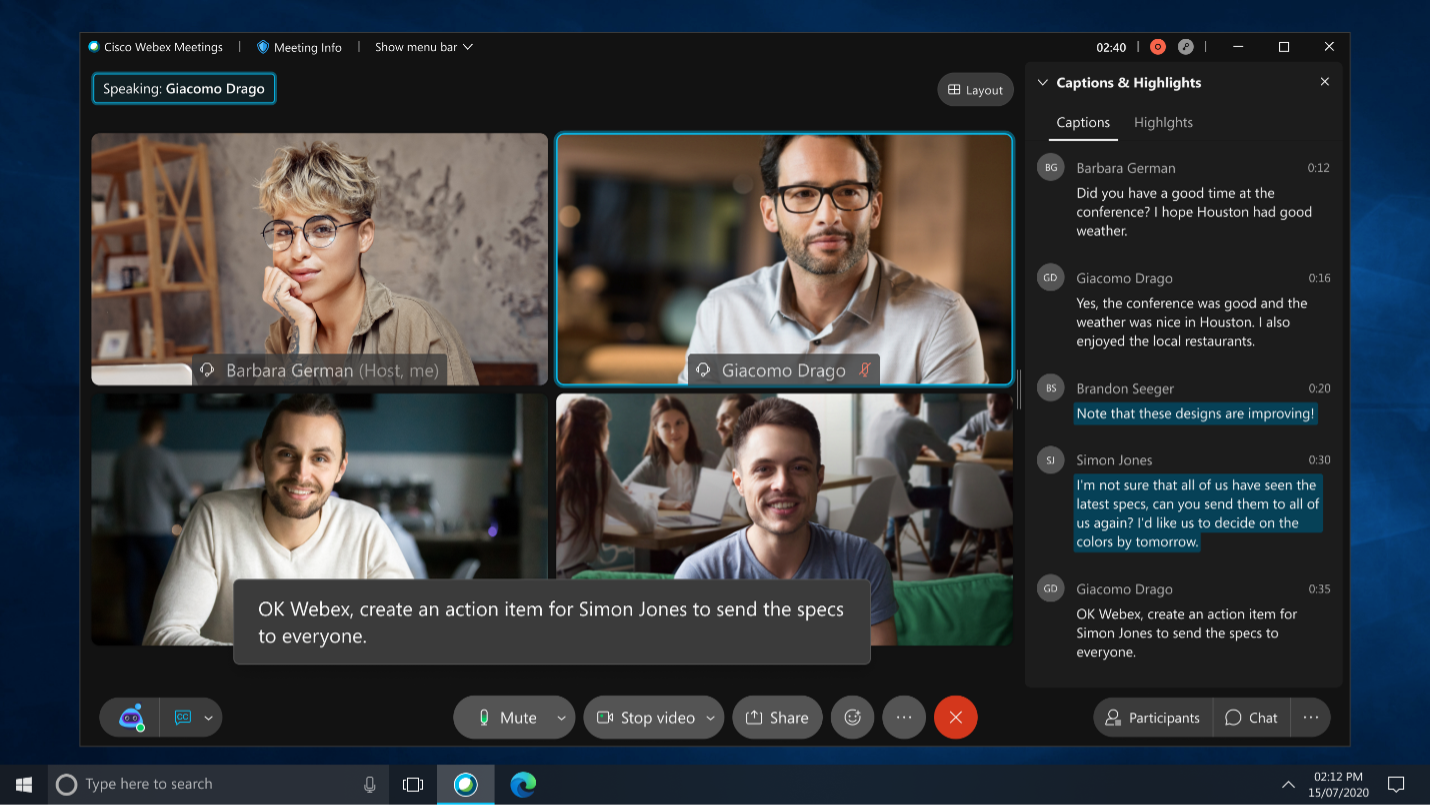
Task: Collapse the Captions & Highlights header chevron
Action: (1042, 83)
